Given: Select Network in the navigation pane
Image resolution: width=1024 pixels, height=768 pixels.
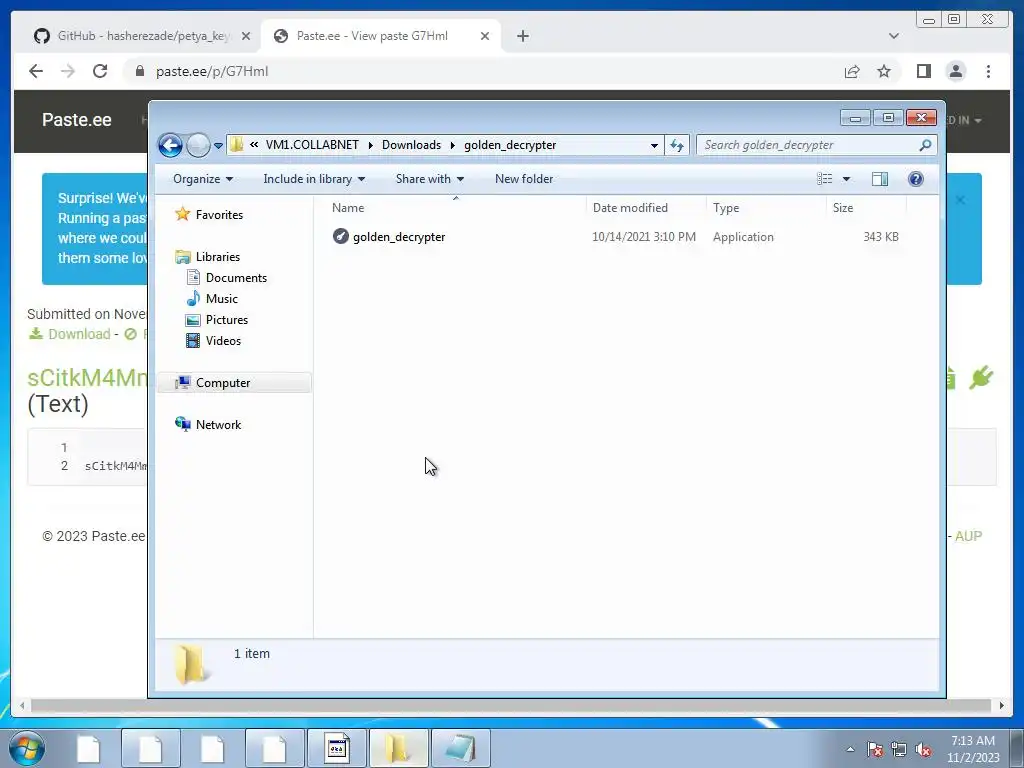Looking at the screenshot, I should click(x=218, y=424).
